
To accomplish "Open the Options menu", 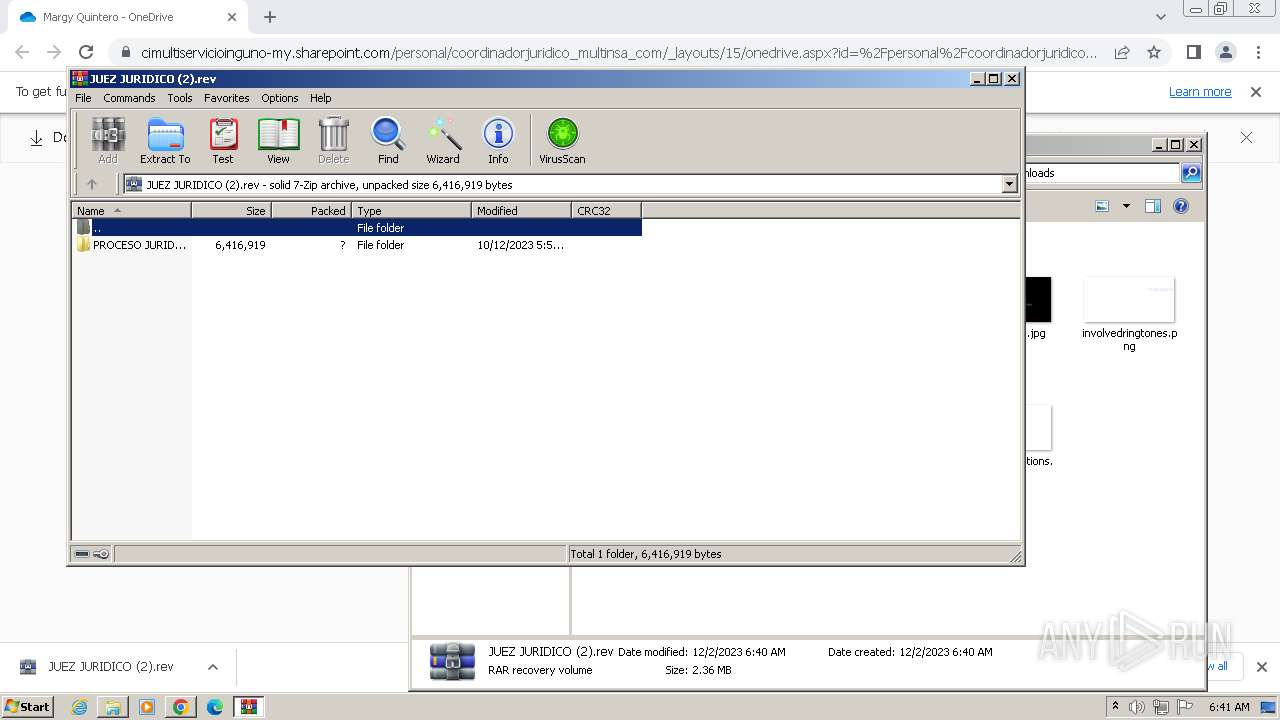I will click(280, 98).
